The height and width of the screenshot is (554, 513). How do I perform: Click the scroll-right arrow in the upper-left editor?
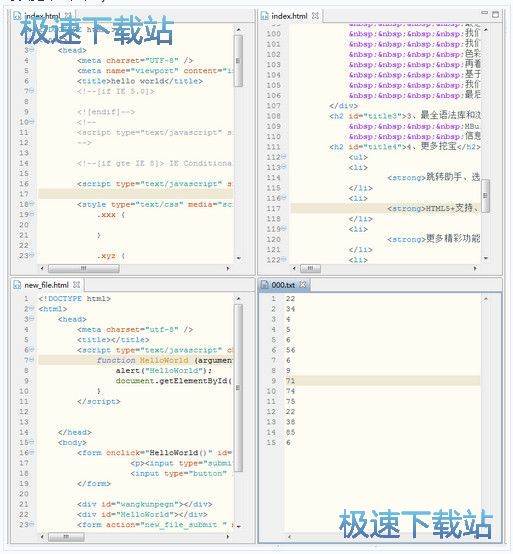point(228,269)
